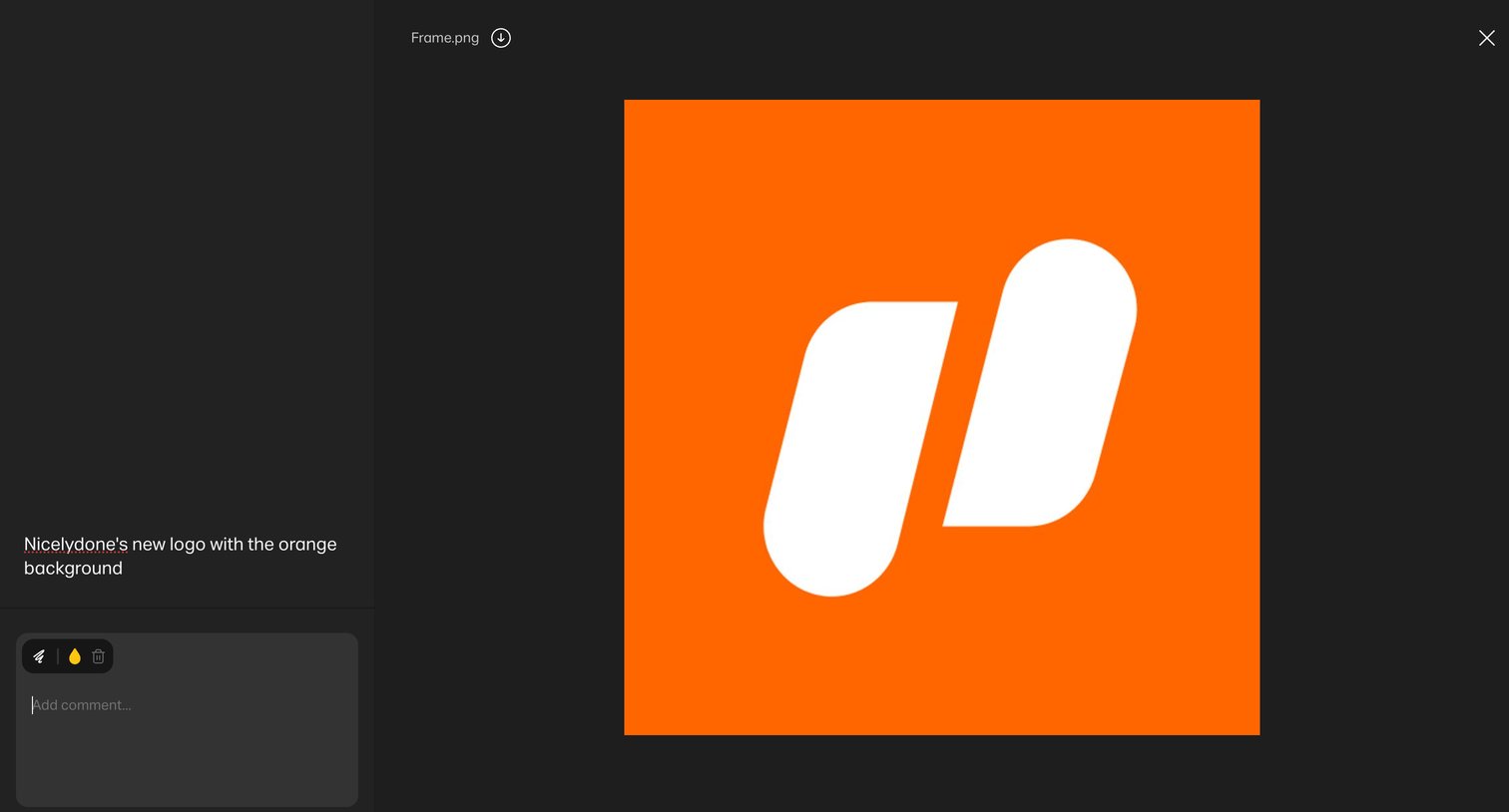Select the scribble drawing tool
1509x812 pixels.
(x=40, y=656)
